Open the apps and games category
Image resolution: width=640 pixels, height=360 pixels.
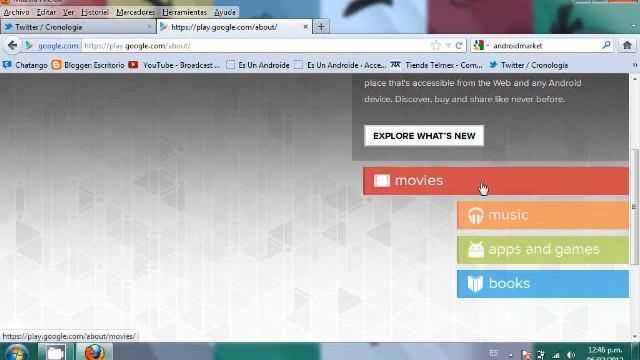[x=543, y=249]
